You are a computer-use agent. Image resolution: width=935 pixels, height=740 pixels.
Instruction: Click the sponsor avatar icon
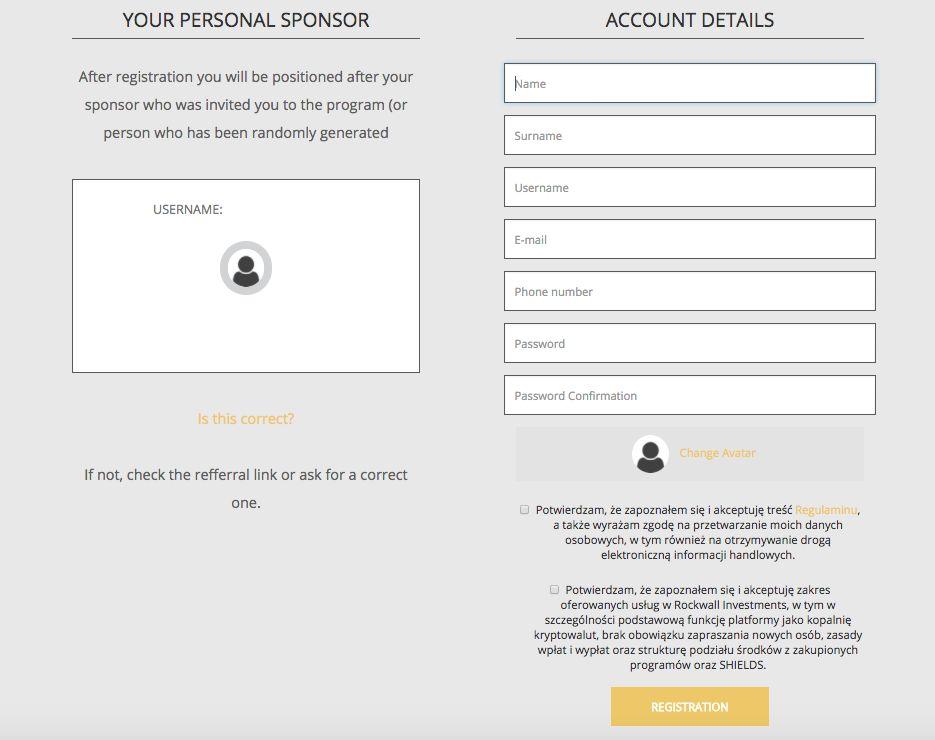click(246, 268)
